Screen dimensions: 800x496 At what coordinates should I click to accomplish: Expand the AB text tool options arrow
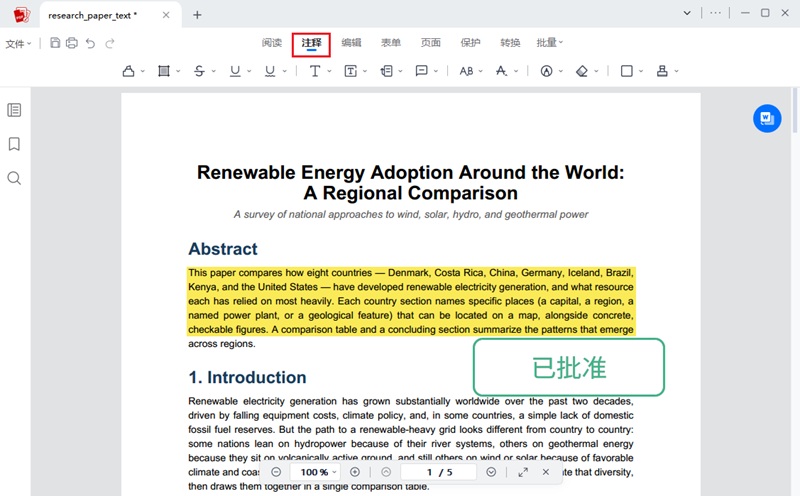click(x=481, y=71)
